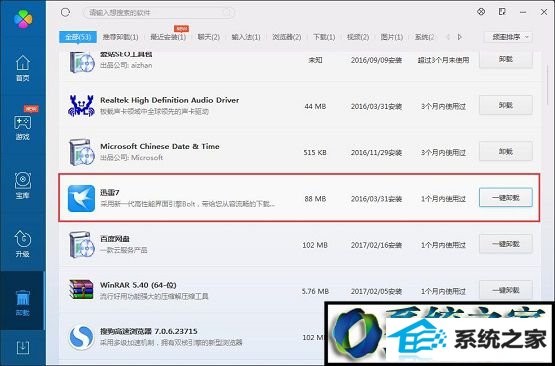This screenshot has height=366, width=555.
Task: Click the '88 MB' size of 迅雷7
Action: pos(315,199)
